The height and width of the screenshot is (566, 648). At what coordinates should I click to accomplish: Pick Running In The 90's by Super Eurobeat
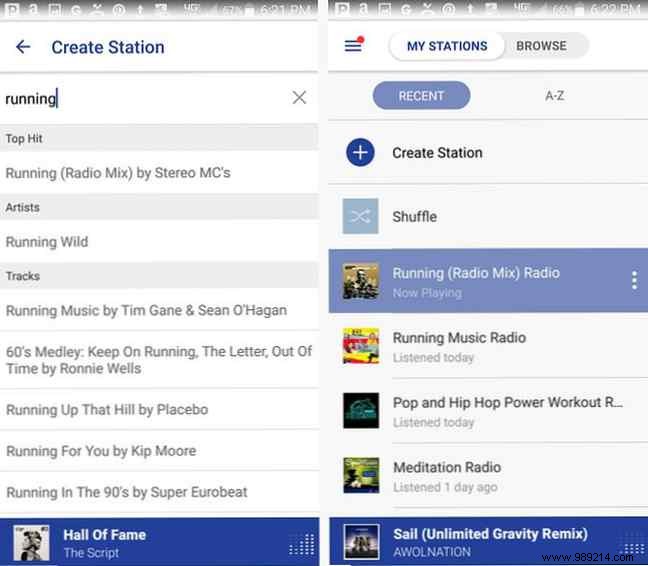click(x=159, y=492)
